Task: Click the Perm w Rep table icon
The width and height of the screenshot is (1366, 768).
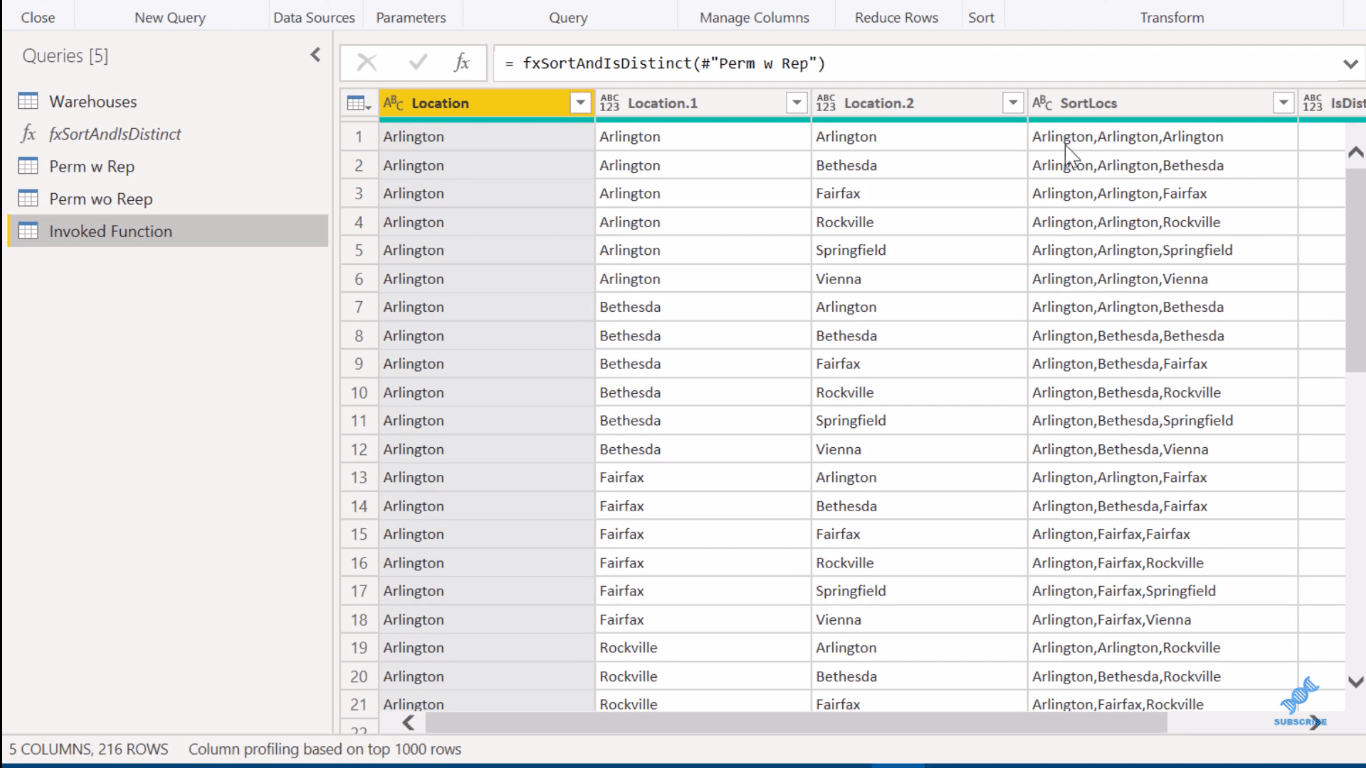Action: (x=28, y=166)
